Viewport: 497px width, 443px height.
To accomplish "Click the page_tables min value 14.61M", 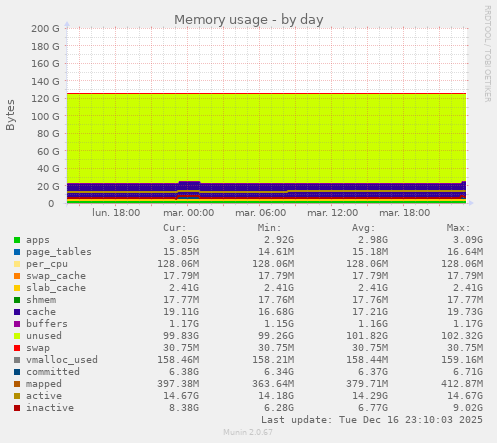I will (x=276, y=252).
